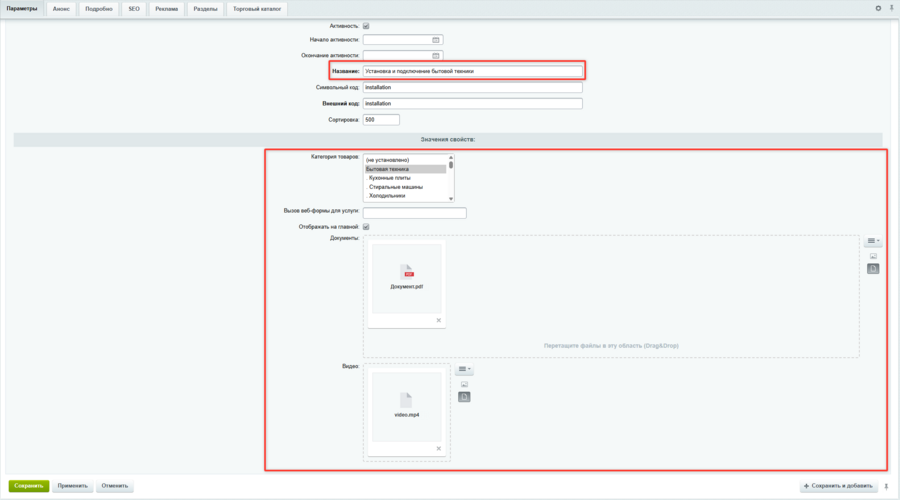Remove Документ.pdf with its X icon
This screenshot has width=900, height=500.
coord(439,320)
